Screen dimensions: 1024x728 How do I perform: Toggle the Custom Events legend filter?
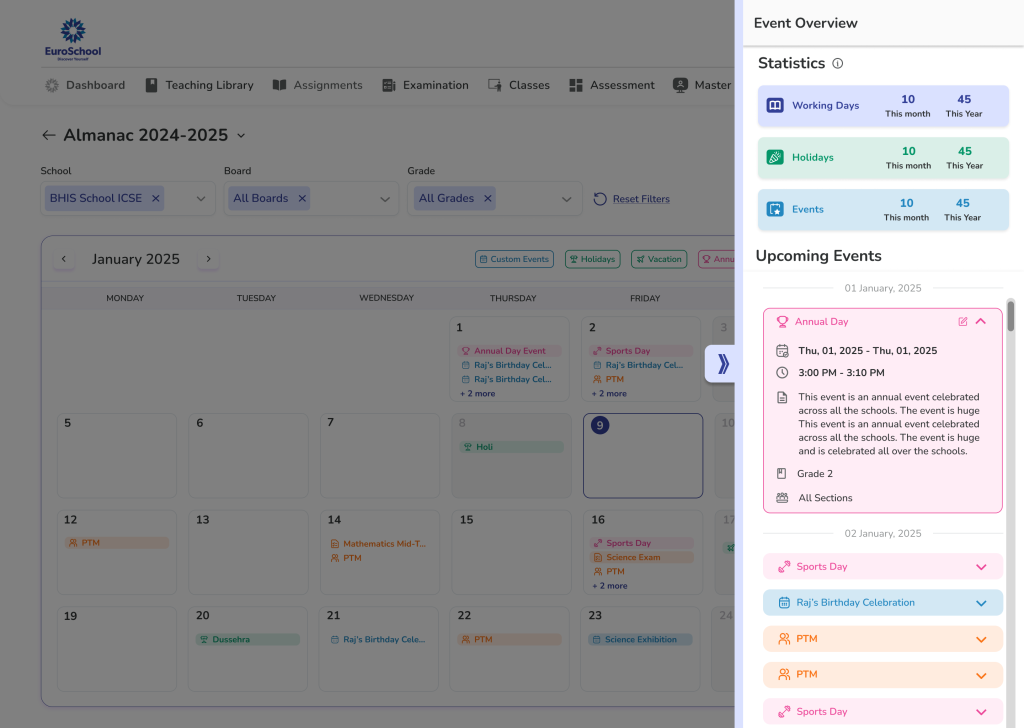pos(514,259)
